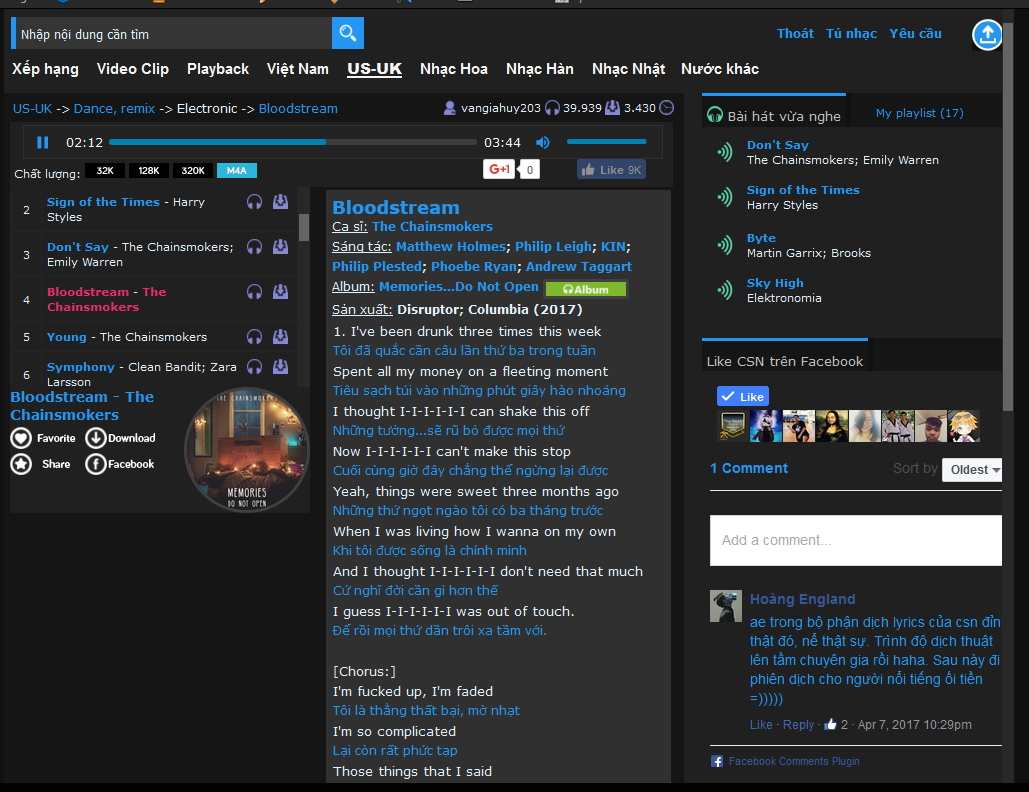Viewport: 1029px width, 792px height.
Task: Switch to My playlist (17) tab
Action: 919,113
